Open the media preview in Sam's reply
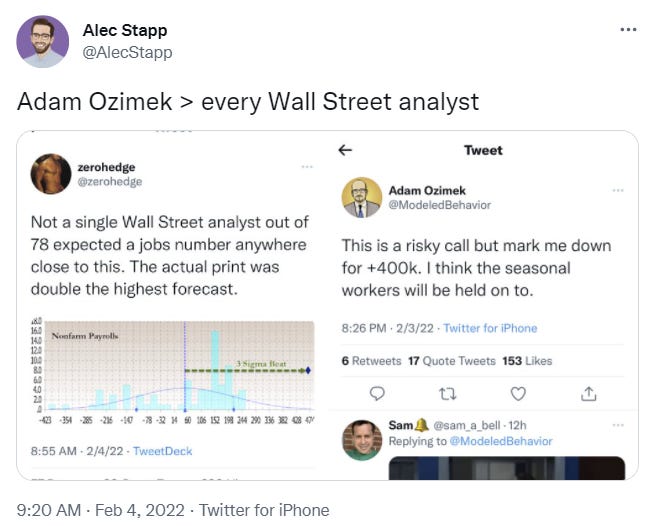This screenshot has width=649, height=526. (507, 468)
